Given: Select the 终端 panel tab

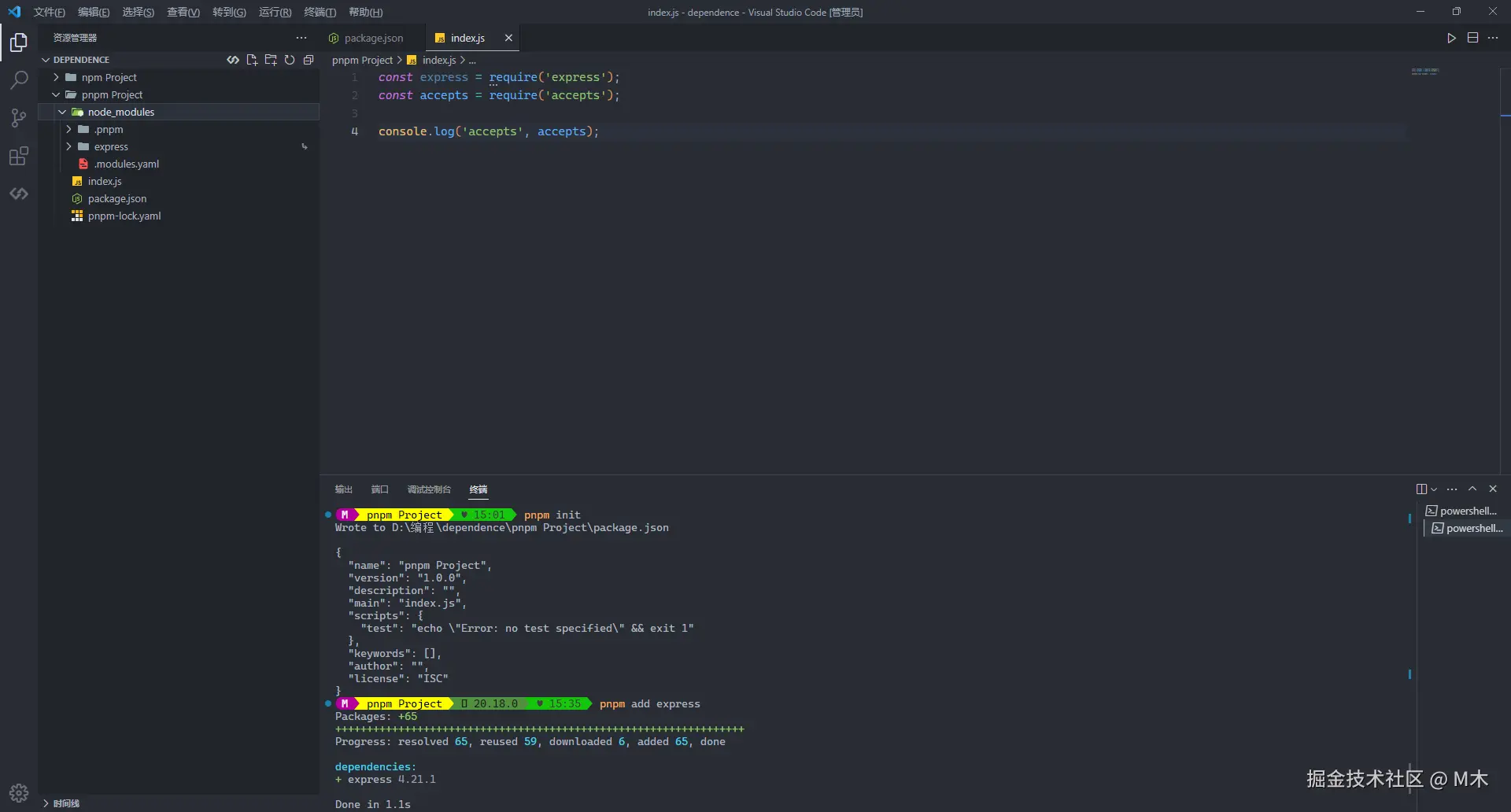Looking at the screenshot, I should pyautogui.click(x=478, y=489).
